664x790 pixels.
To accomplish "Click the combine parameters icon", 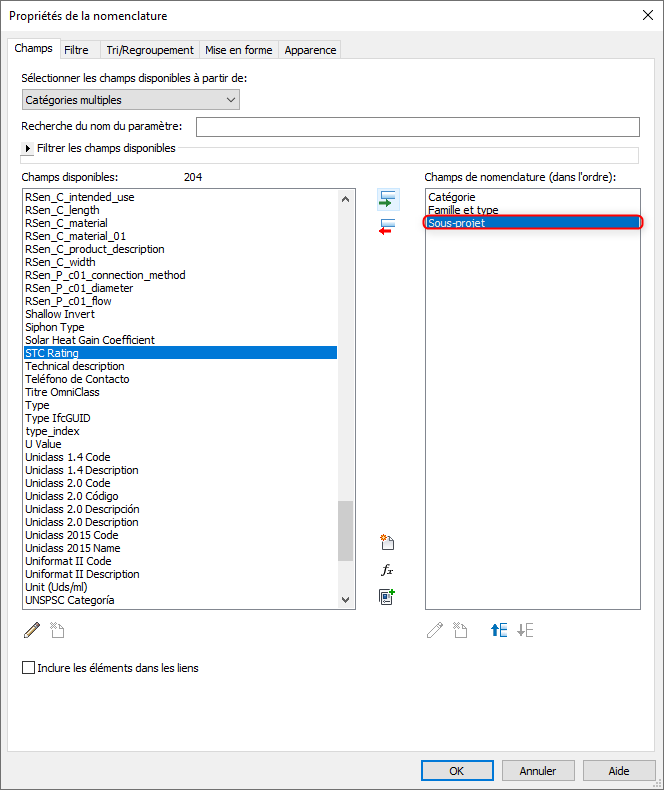I will 387,597.
